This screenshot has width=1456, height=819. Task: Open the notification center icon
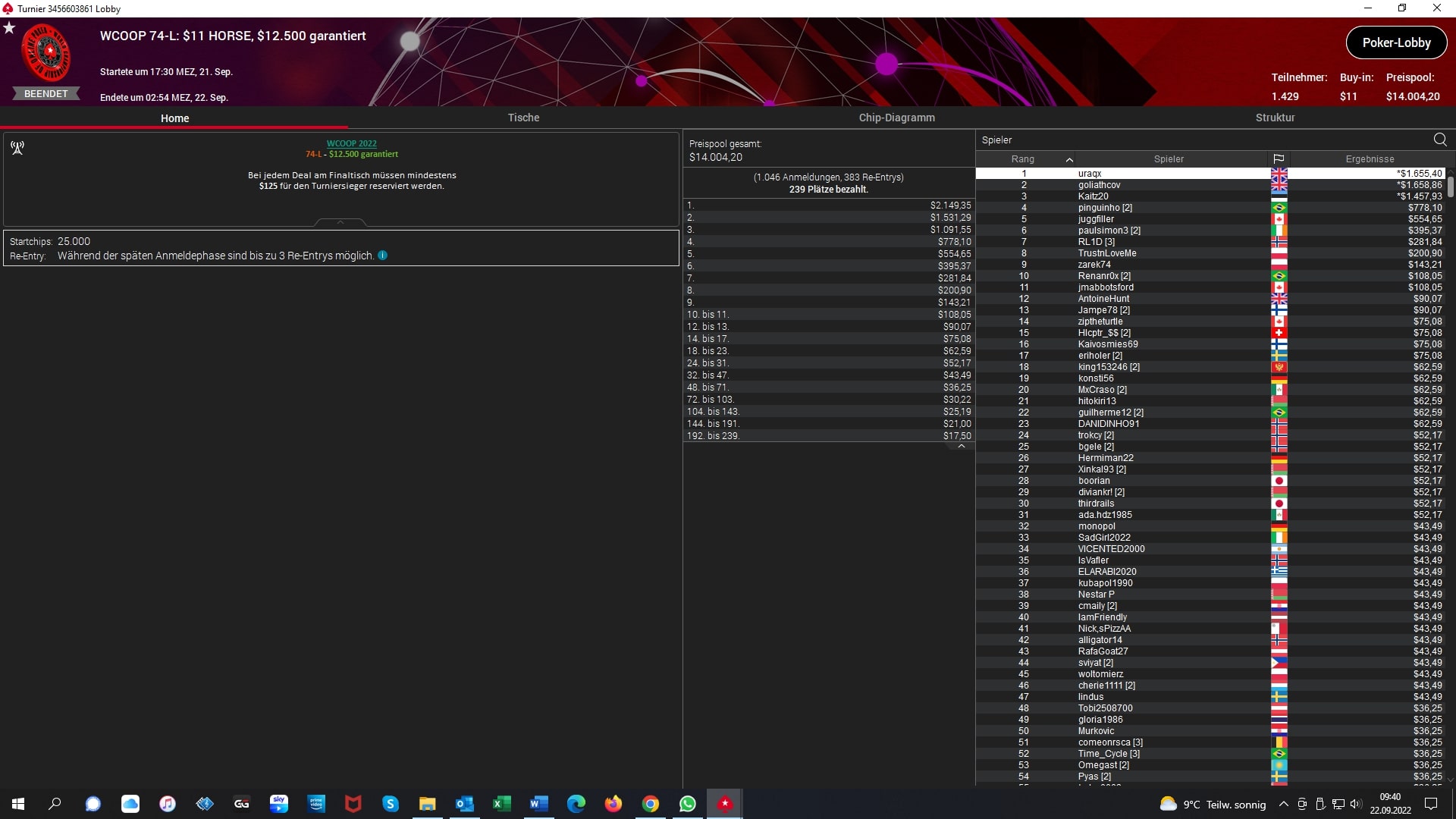[1431, 804]
